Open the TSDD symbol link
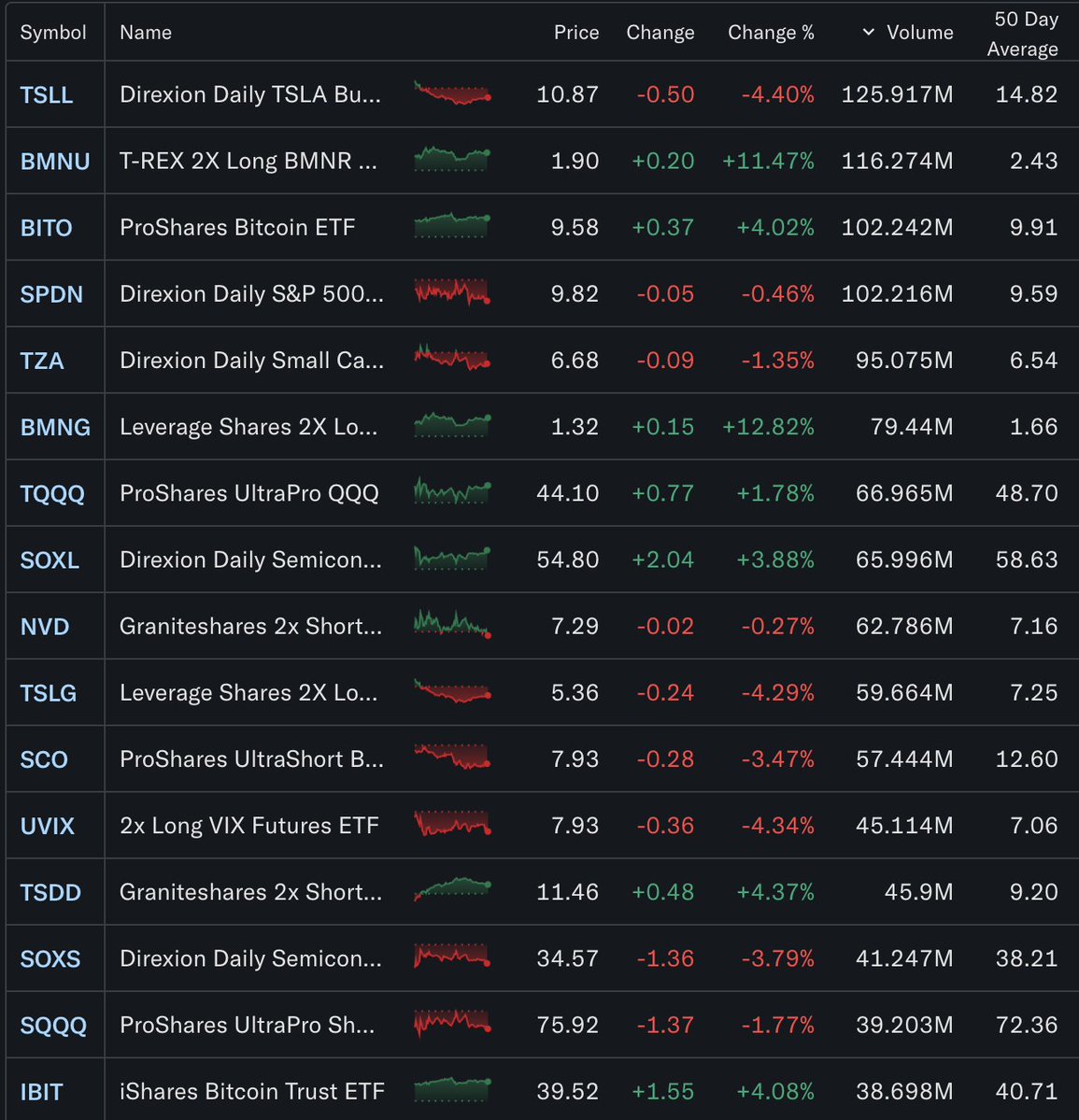This screenshot has width=1079, height=1120. [50, 892]
